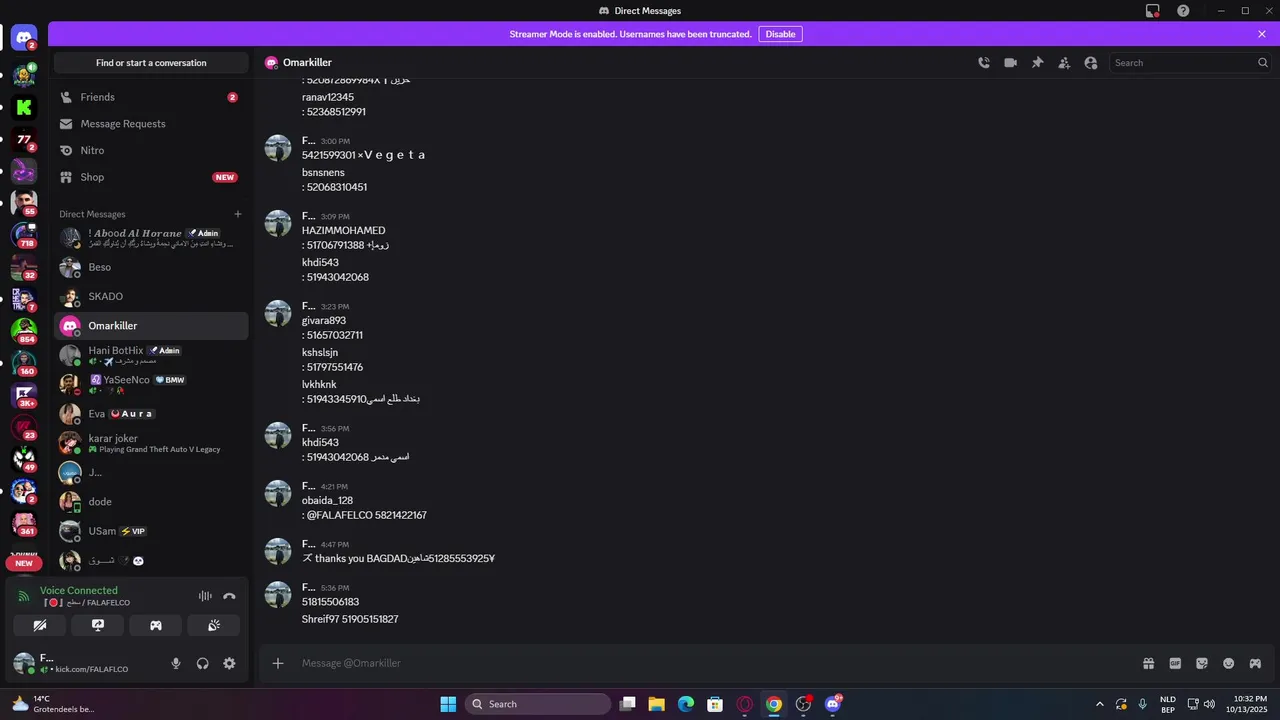This screenshot has width=1280, height=720.
Task: Open the green K server icon
Action: 24,107
